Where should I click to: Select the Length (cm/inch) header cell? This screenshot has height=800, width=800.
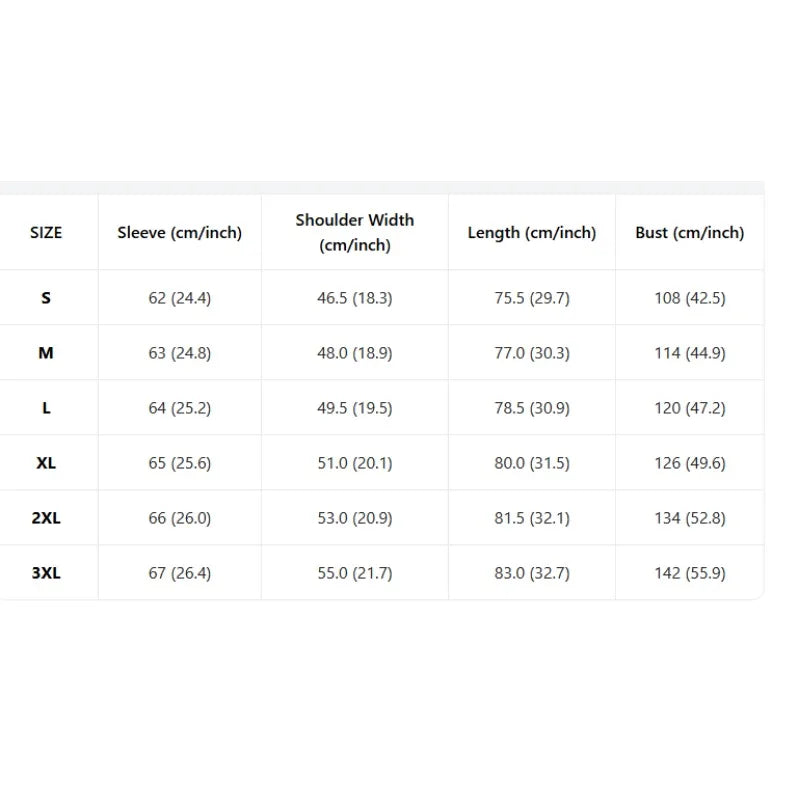(532, 233)
